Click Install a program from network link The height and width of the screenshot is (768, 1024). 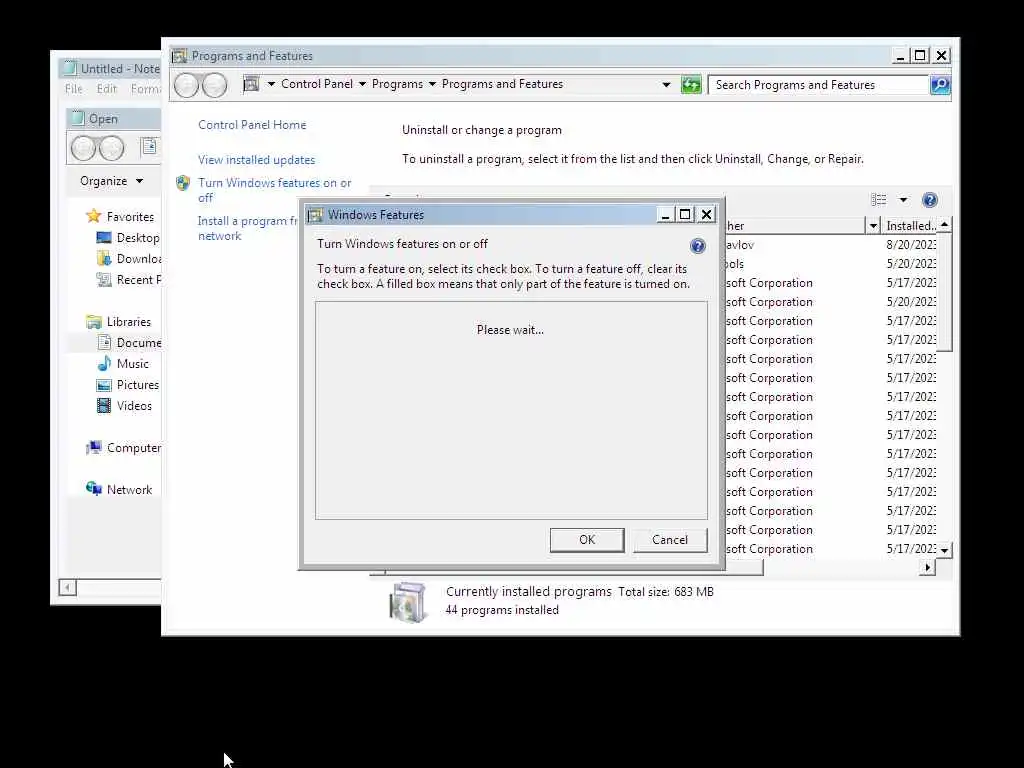pyautogui.click(x=248, y=229)
